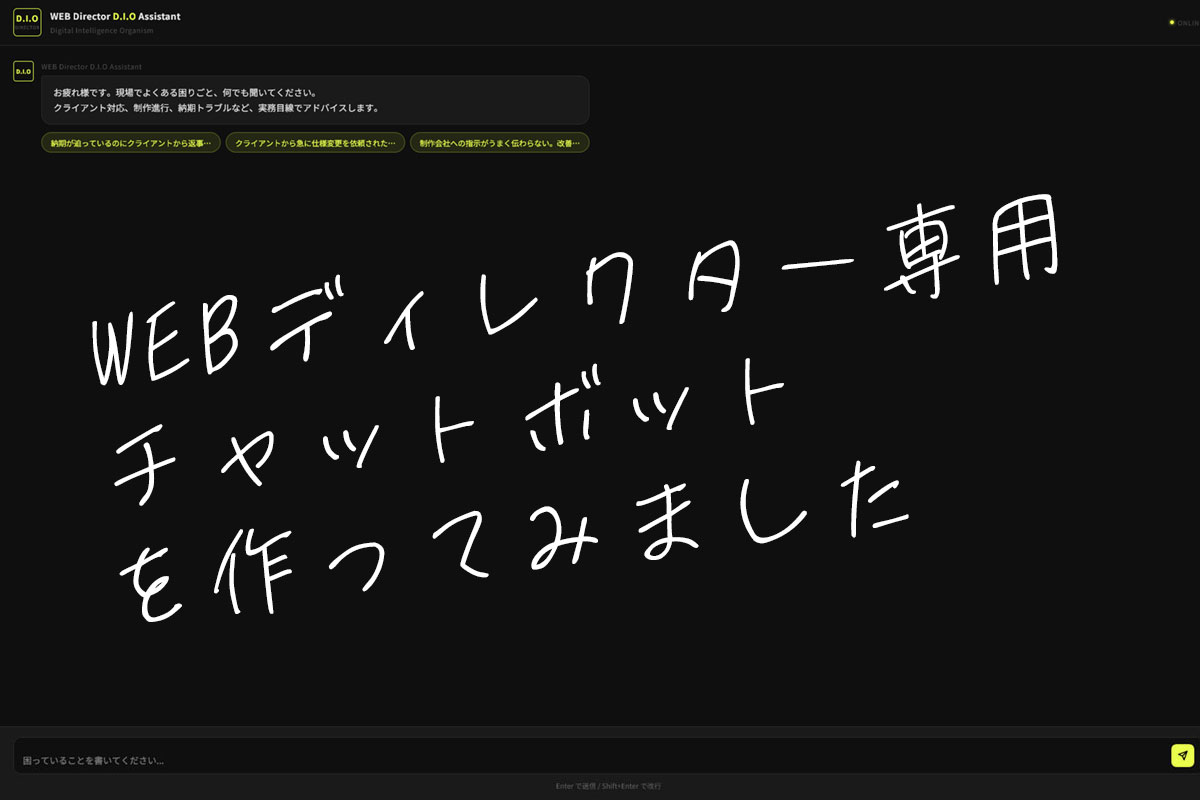Viewport: 1200px width, 800px height.
Task: Click the sender name above the greeting bubble
Action: pos(91,67)
